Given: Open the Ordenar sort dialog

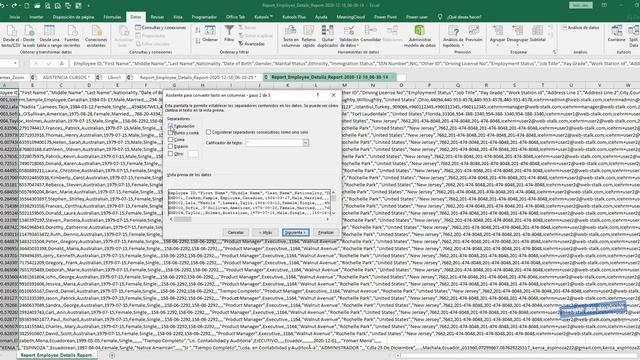Looking at the screenshot, I should pyautogui.click(x=210, y=33).
